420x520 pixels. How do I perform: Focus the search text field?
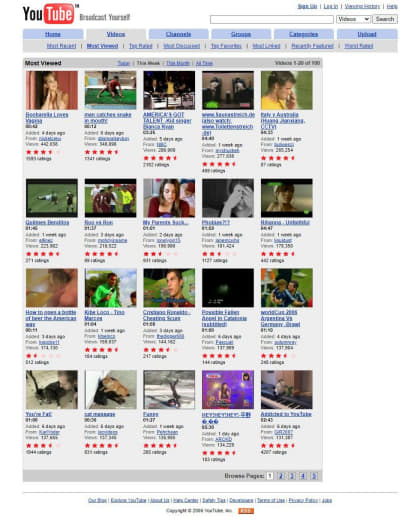pyautogui.click(x=272, y=20)
